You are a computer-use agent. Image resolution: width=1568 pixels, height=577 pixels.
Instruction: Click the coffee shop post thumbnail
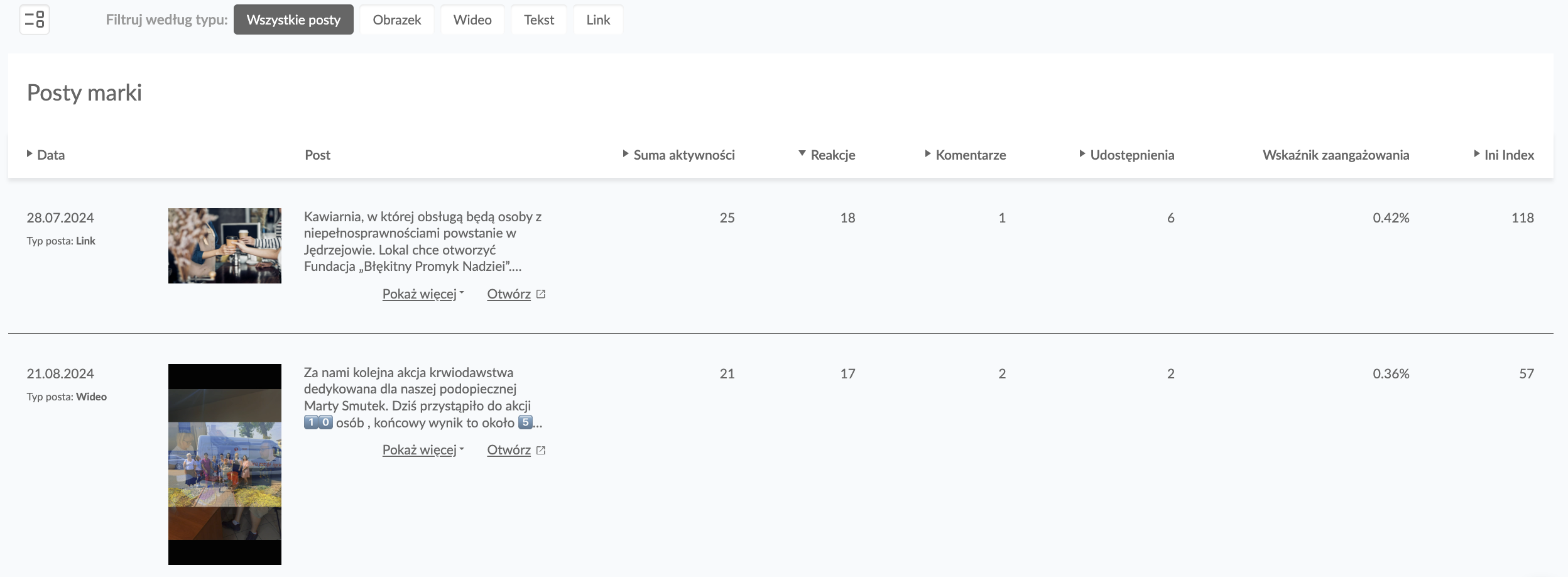pos(224,246)
